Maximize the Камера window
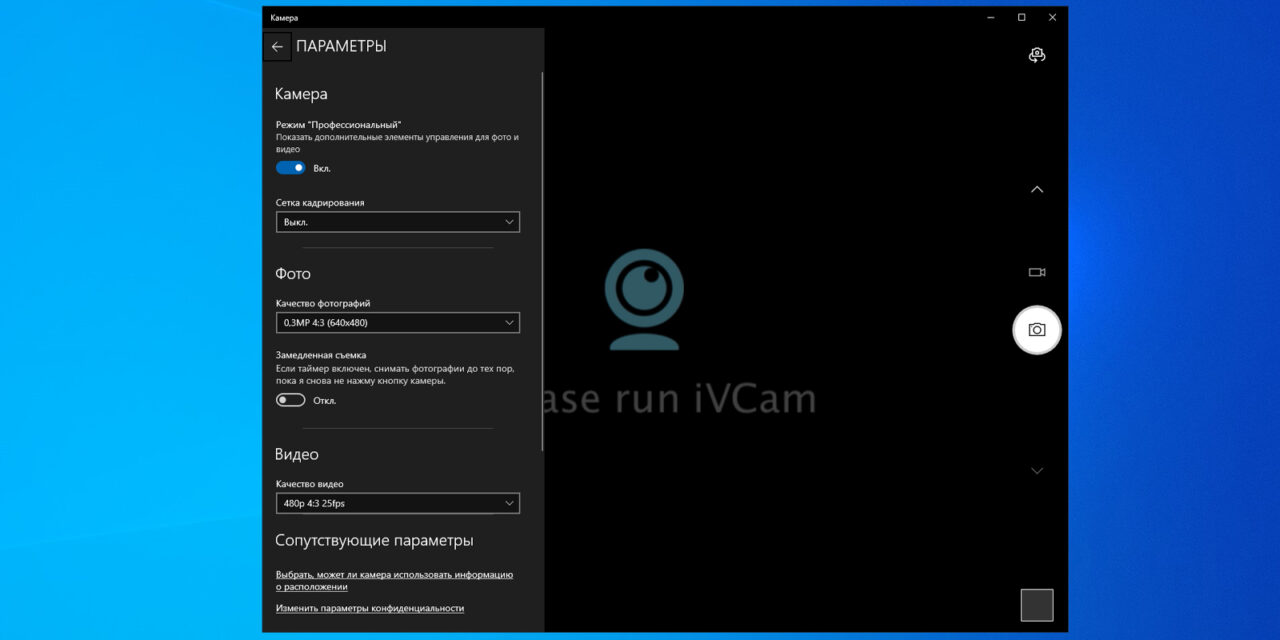 pyautogui.click(x=1021, y=17)
